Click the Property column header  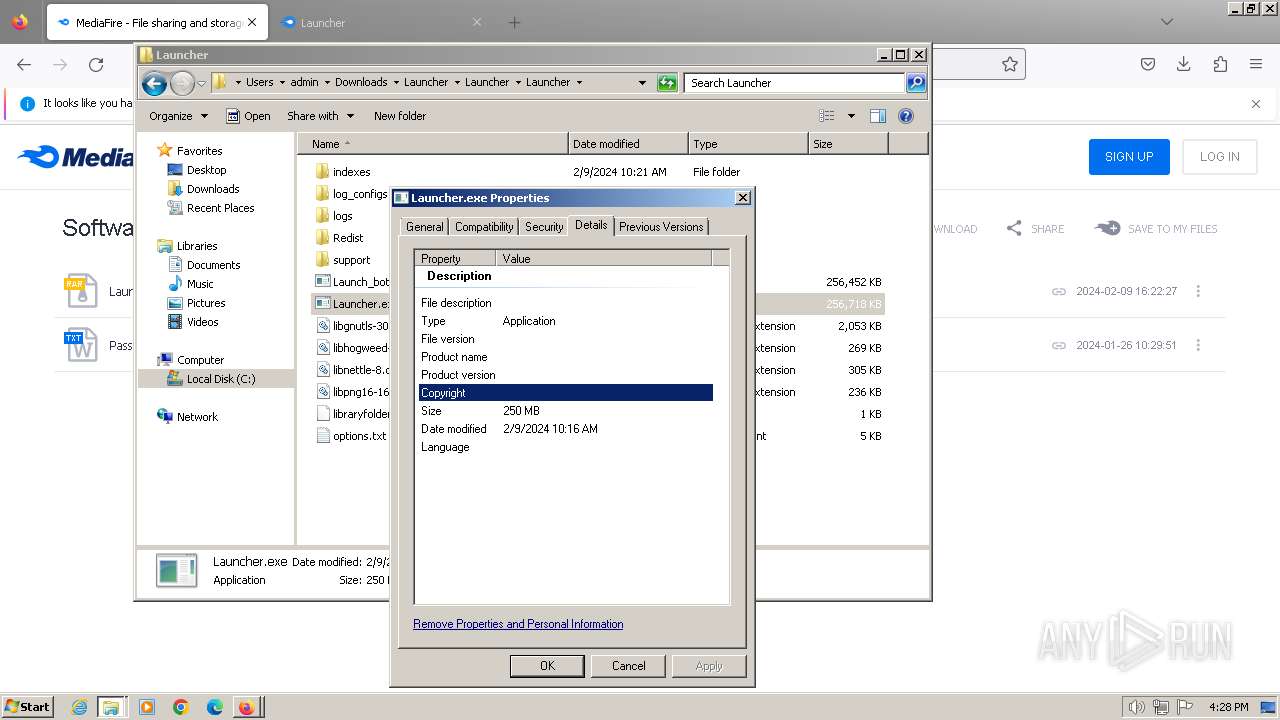[x=455, y=258]
